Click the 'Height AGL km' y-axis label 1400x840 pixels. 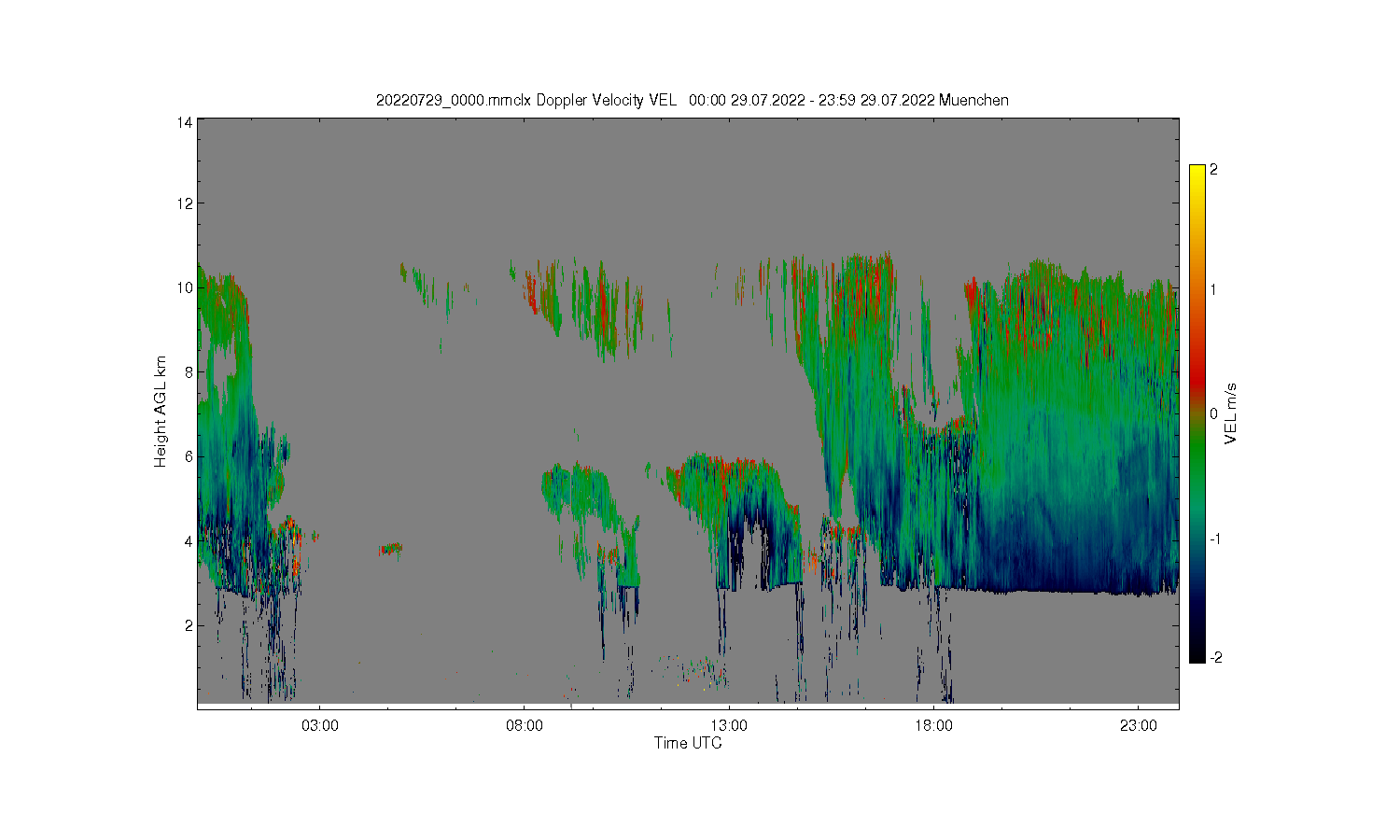click(x=161, y=412)
